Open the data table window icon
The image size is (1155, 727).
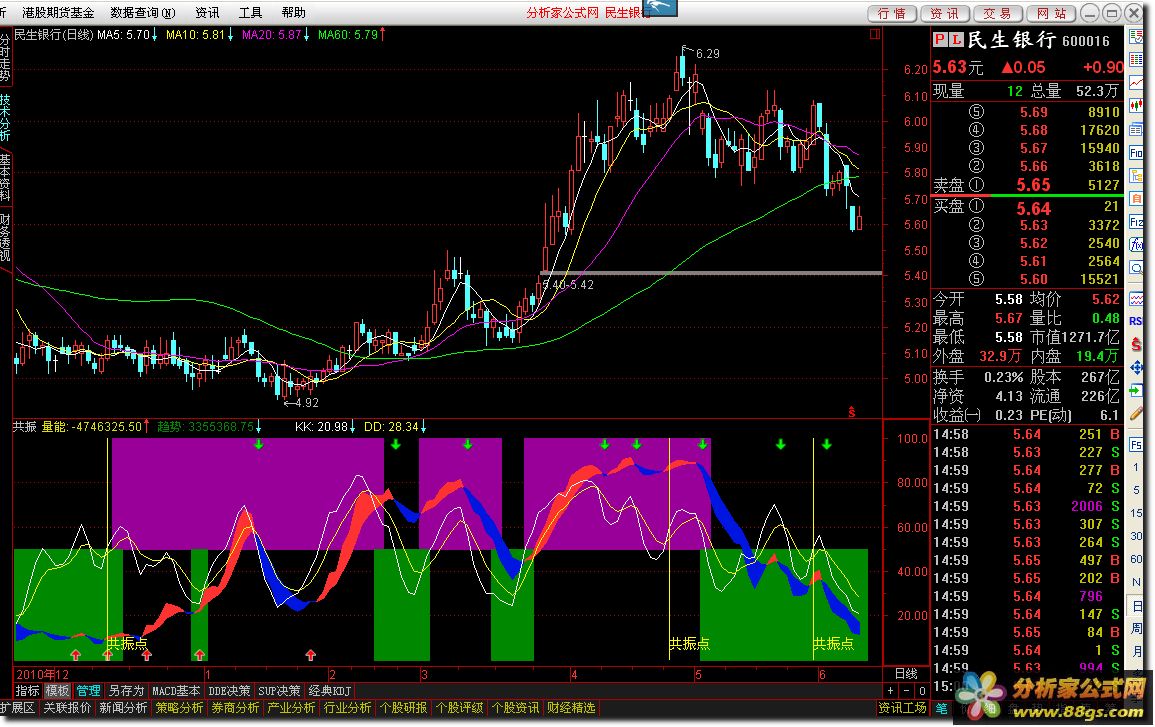coord(1136,130)
